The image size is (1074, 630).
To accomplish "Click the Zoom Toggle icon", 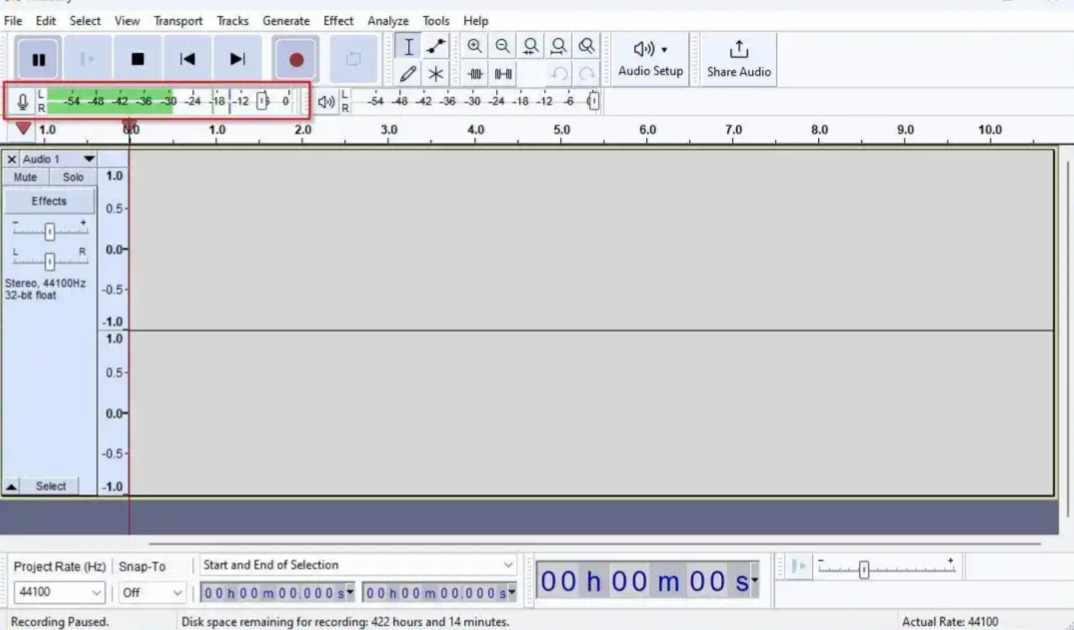I will click(x=586, y=46).
